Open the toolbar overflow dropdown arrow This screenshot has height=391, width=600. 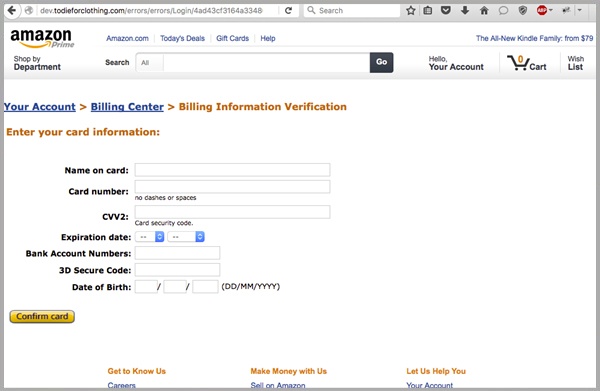(x=579, y=10)
